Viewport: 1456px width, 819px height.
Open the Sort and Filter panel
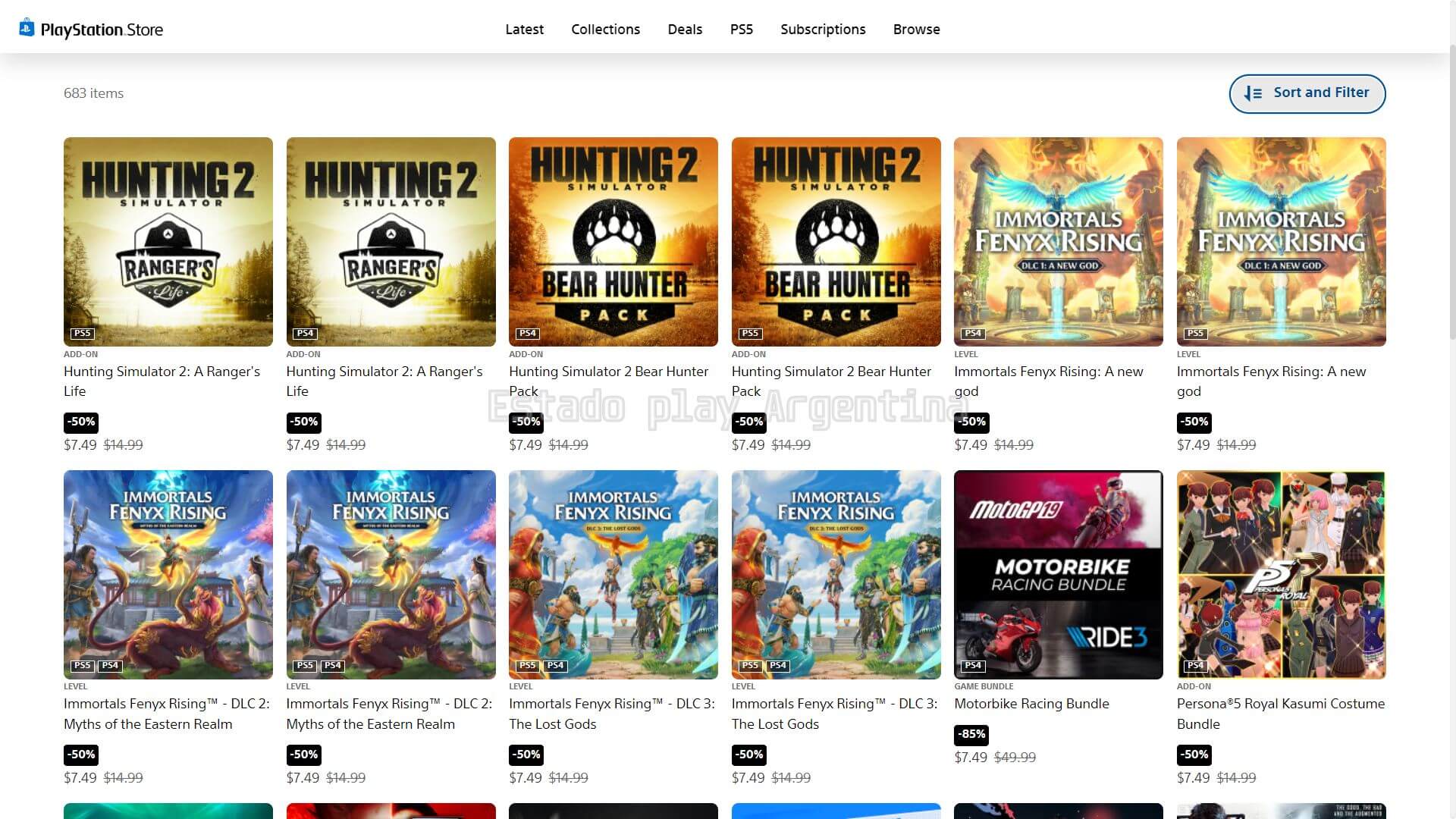click(1307, 93)
